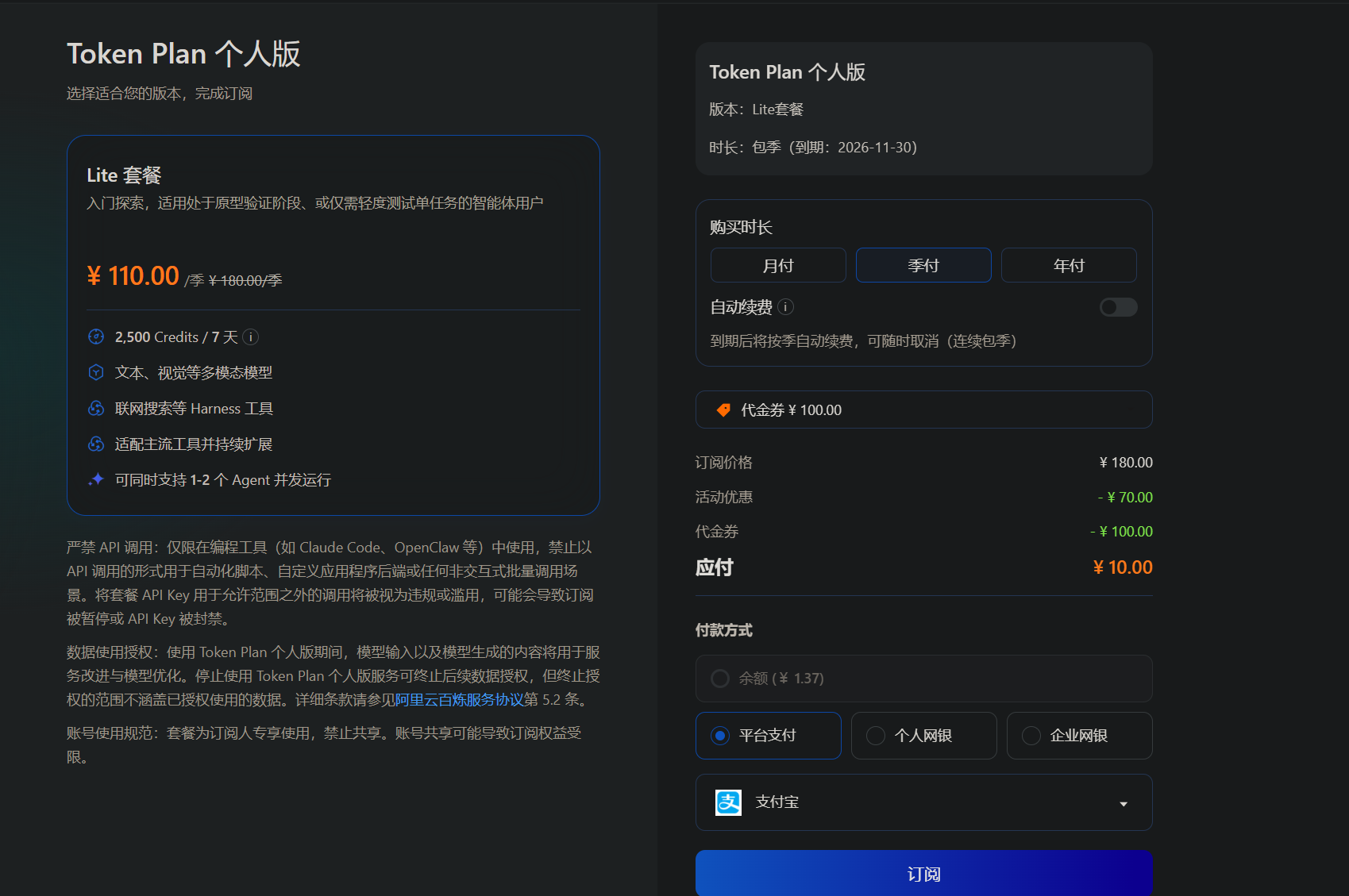This screenshot has width=1349, height=896.
Task: Select 企业网银 payment method
Action: pyautogui.click(x=1079, y=736)
